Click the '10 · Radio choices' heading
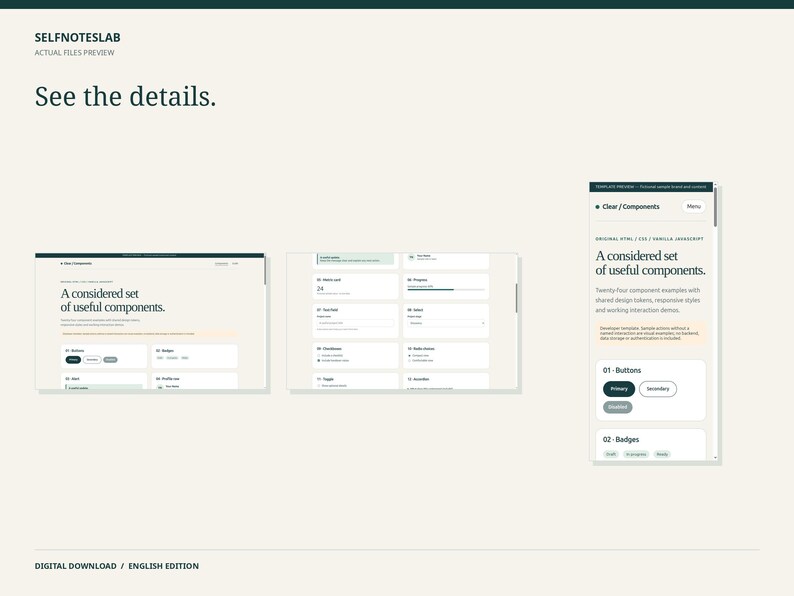The height and width of the screenshot is (596, 794). click(x=421, y=349)
